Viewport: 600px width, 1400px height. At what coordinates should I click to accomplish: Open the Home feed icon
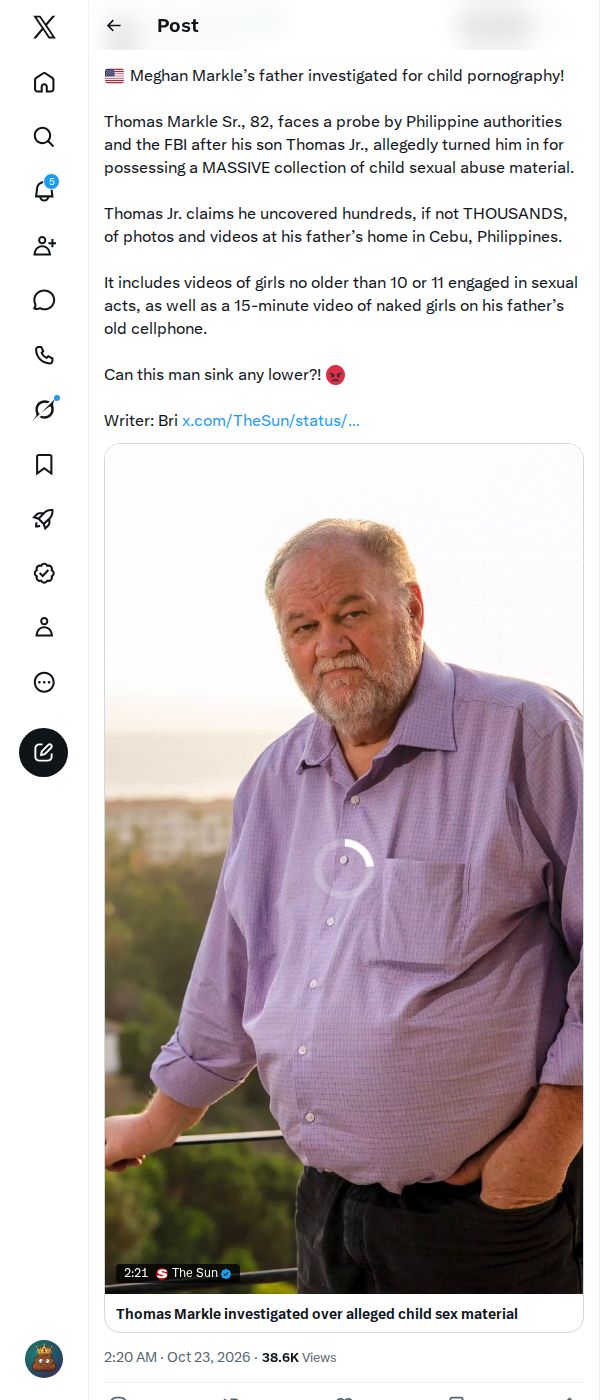pos(44,82)
